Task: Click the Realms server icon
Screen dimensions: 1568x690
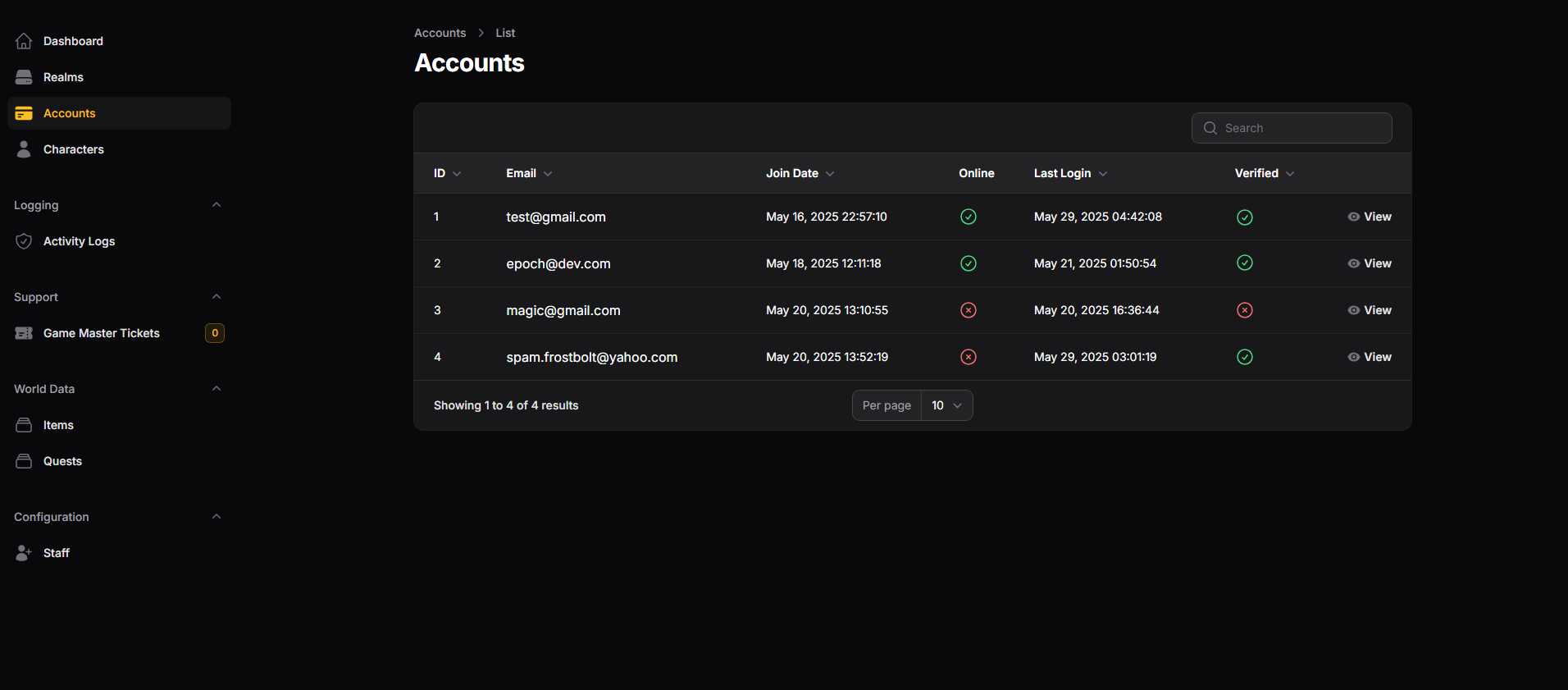Action: coord(24,77)
